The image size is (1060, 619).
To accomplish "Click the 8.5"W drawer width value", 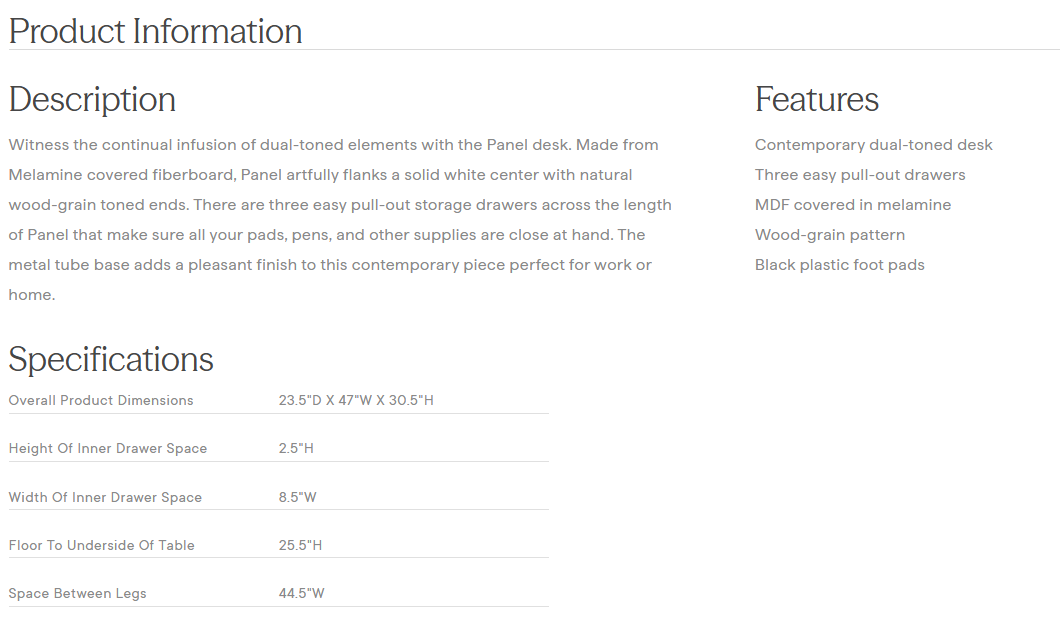I will [297, 497].
